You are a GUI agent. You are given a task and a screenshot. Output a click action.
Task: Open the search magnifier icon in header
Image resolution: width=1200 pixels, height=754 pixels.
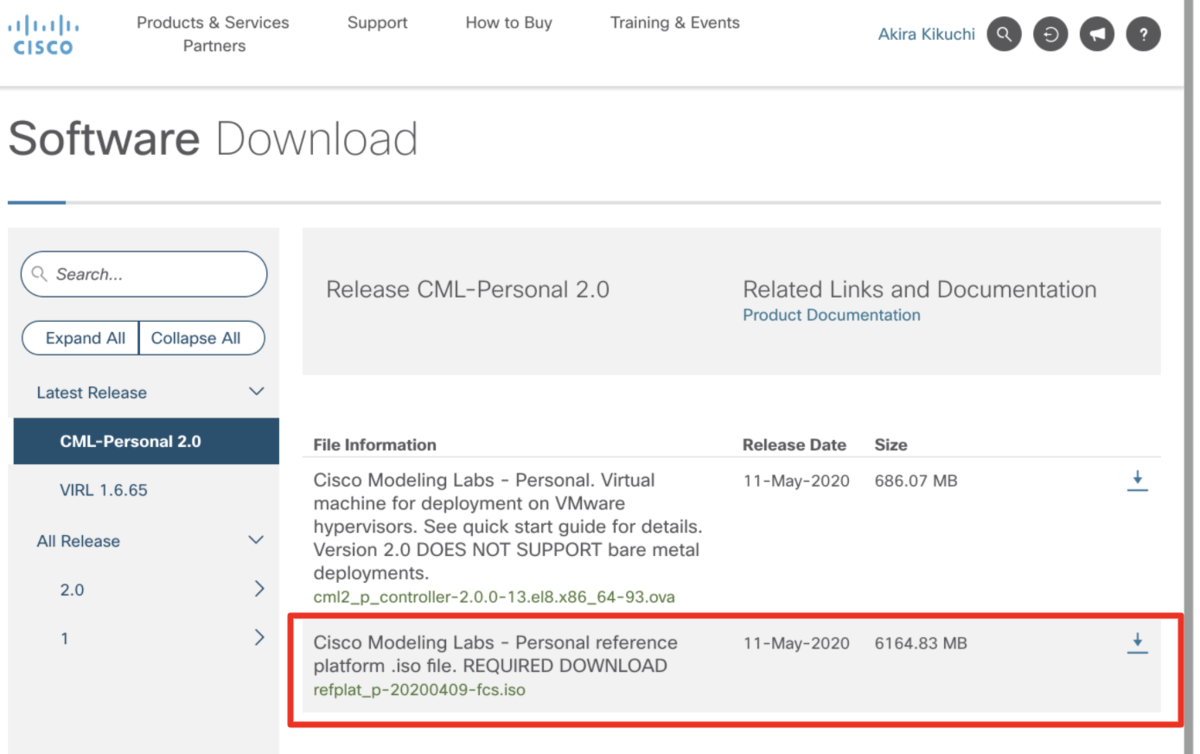pos(1004,35)
